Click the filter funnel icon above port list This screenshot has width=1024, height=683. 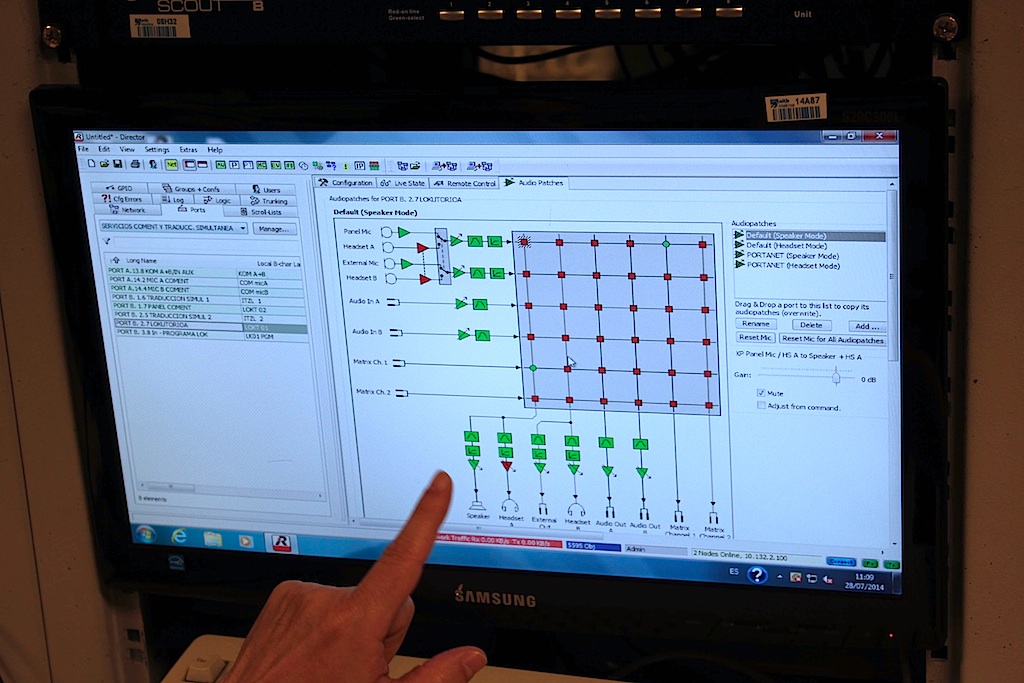107,242
